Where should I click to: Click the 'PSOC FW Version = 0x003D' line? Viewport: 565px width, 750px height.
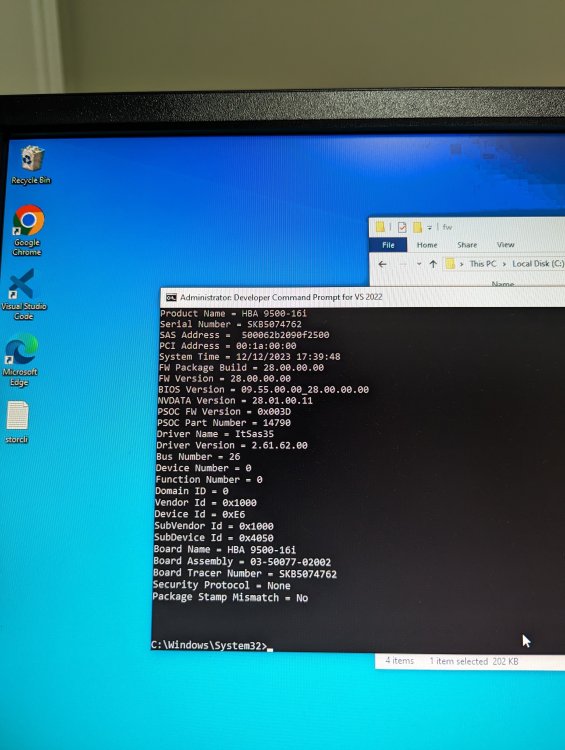pyautogui.click(x=223, y=412)
